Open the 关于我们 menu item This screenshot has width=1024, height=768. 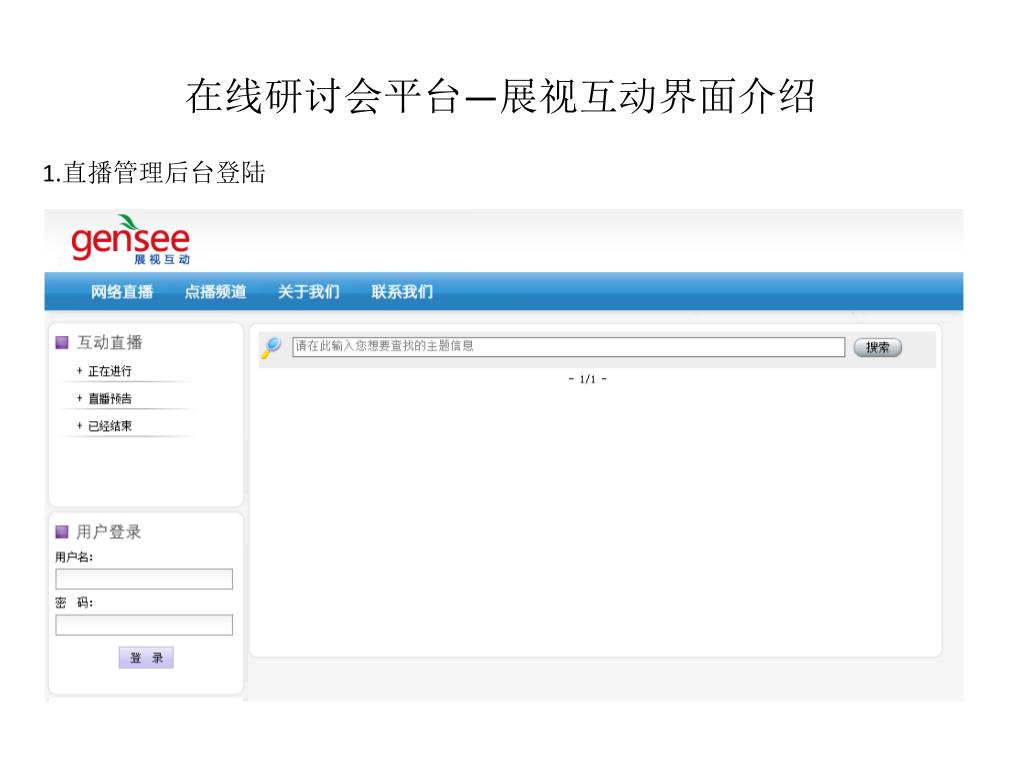tap(309, 291)
